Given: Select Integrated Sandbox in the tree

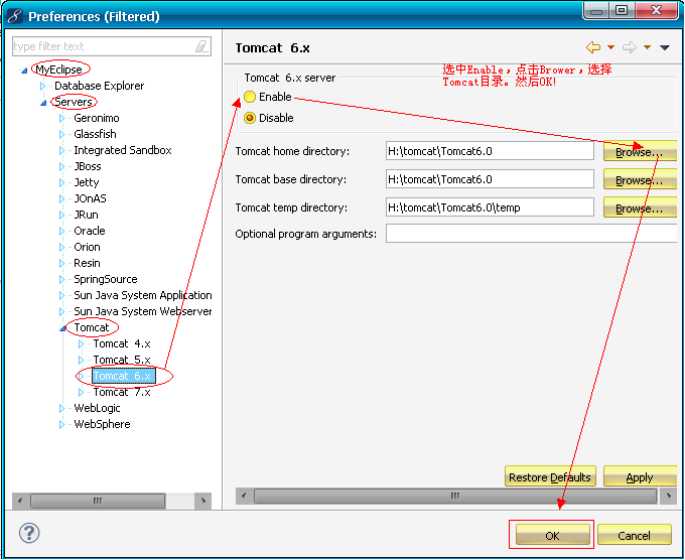Looking at the screenshot, I should (122, 150).
